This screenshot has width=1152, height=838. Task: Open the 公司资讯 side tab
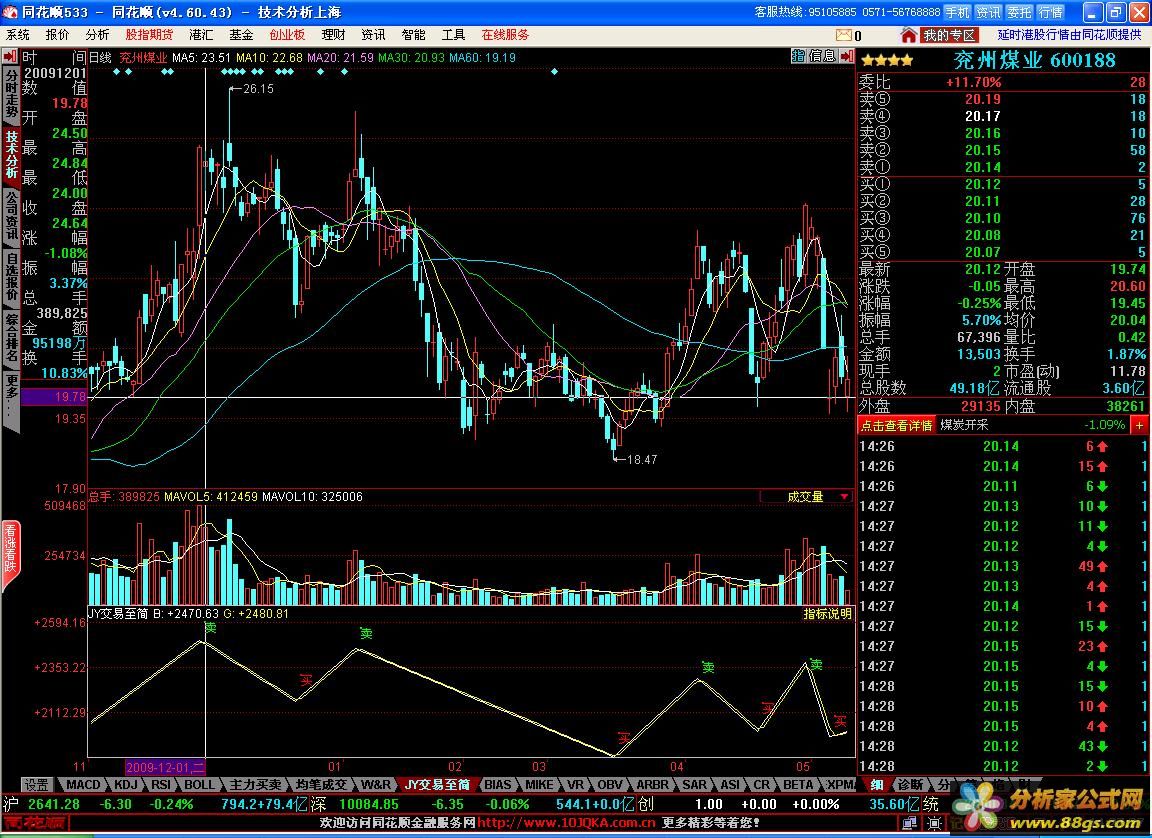[x=10, y=217]
